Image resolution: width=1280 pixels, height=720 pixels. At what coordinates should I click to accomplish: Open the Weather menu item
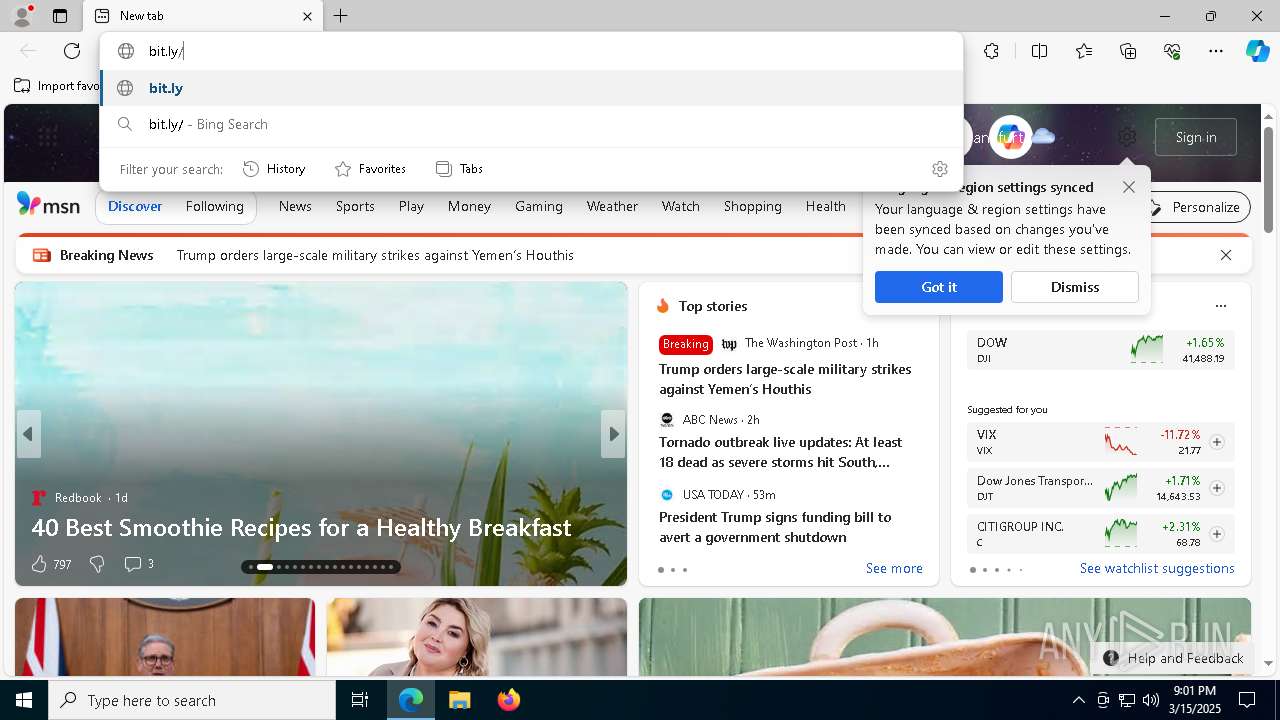(x=612, y=206)
